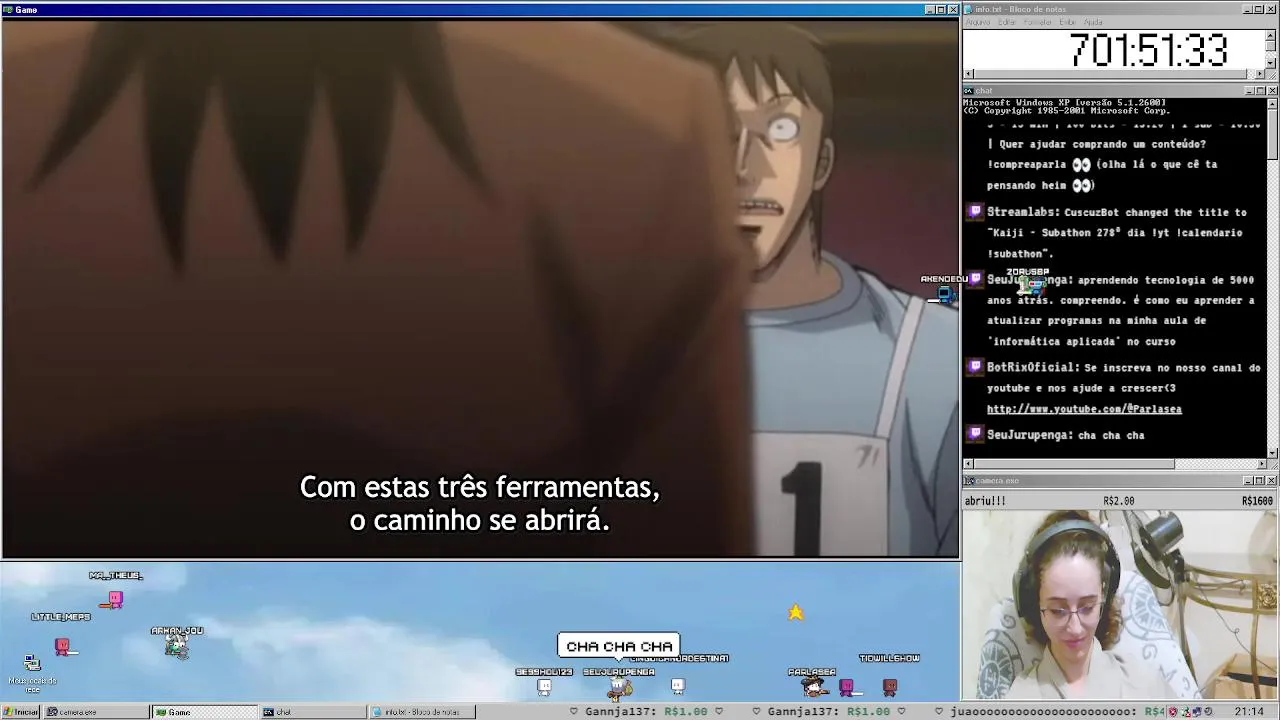Click the Twitch icon beside 'aprendendo tecnologia' message

(975, 280)
